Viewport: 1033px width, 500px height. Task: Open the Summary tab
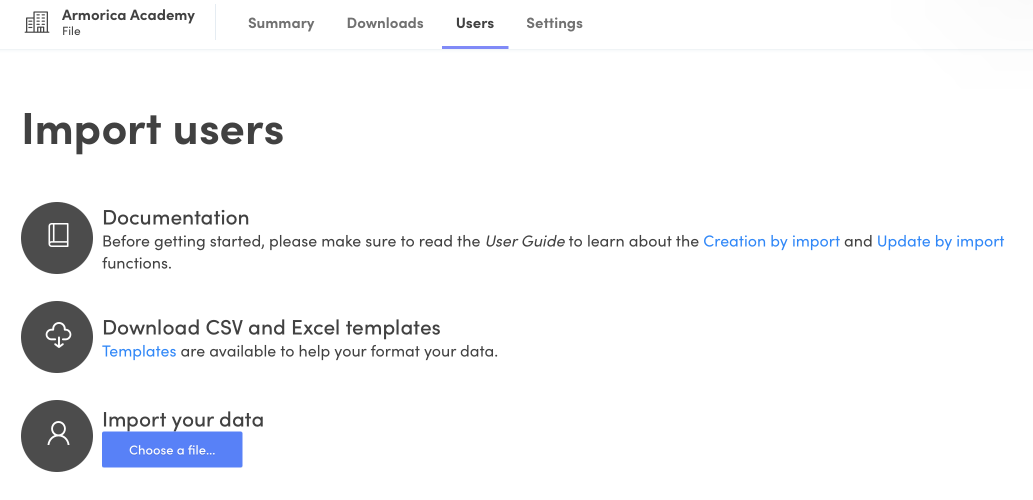[281, 23]
